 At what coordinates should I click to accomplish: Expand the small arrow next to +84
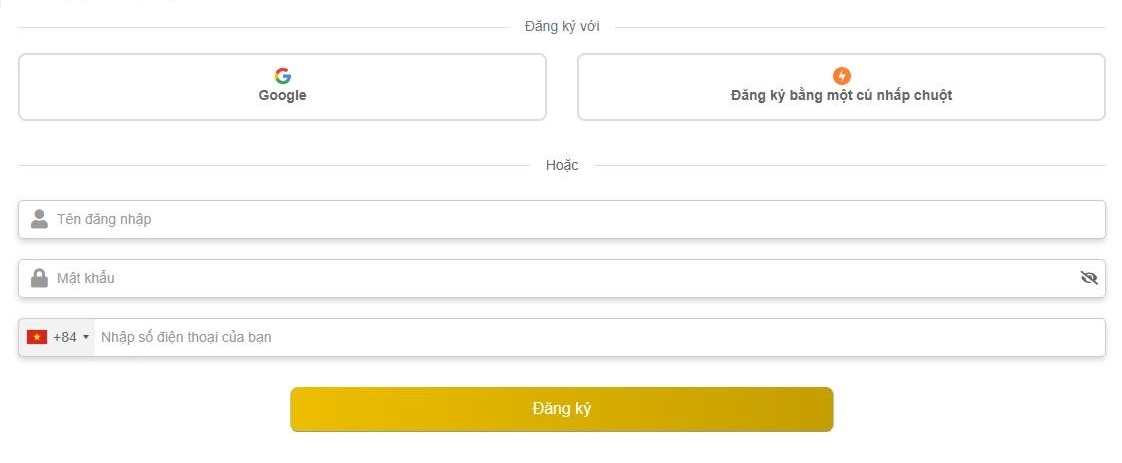pos(86,338)
